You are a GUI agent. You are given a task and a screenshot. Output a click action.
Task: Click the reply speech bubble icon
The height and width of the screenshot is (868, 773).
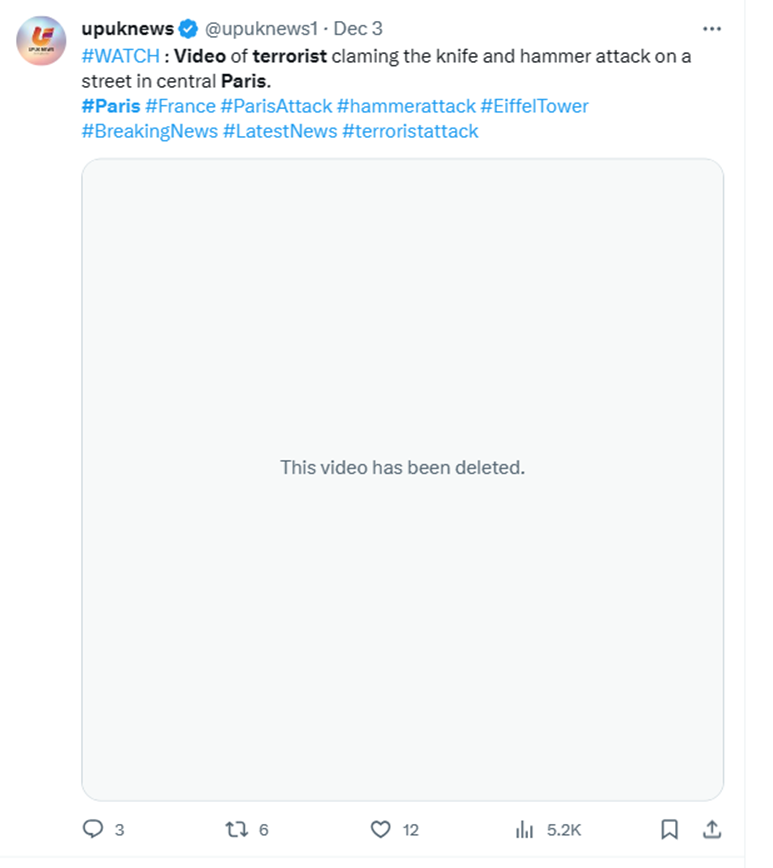(x=93, y=829)
